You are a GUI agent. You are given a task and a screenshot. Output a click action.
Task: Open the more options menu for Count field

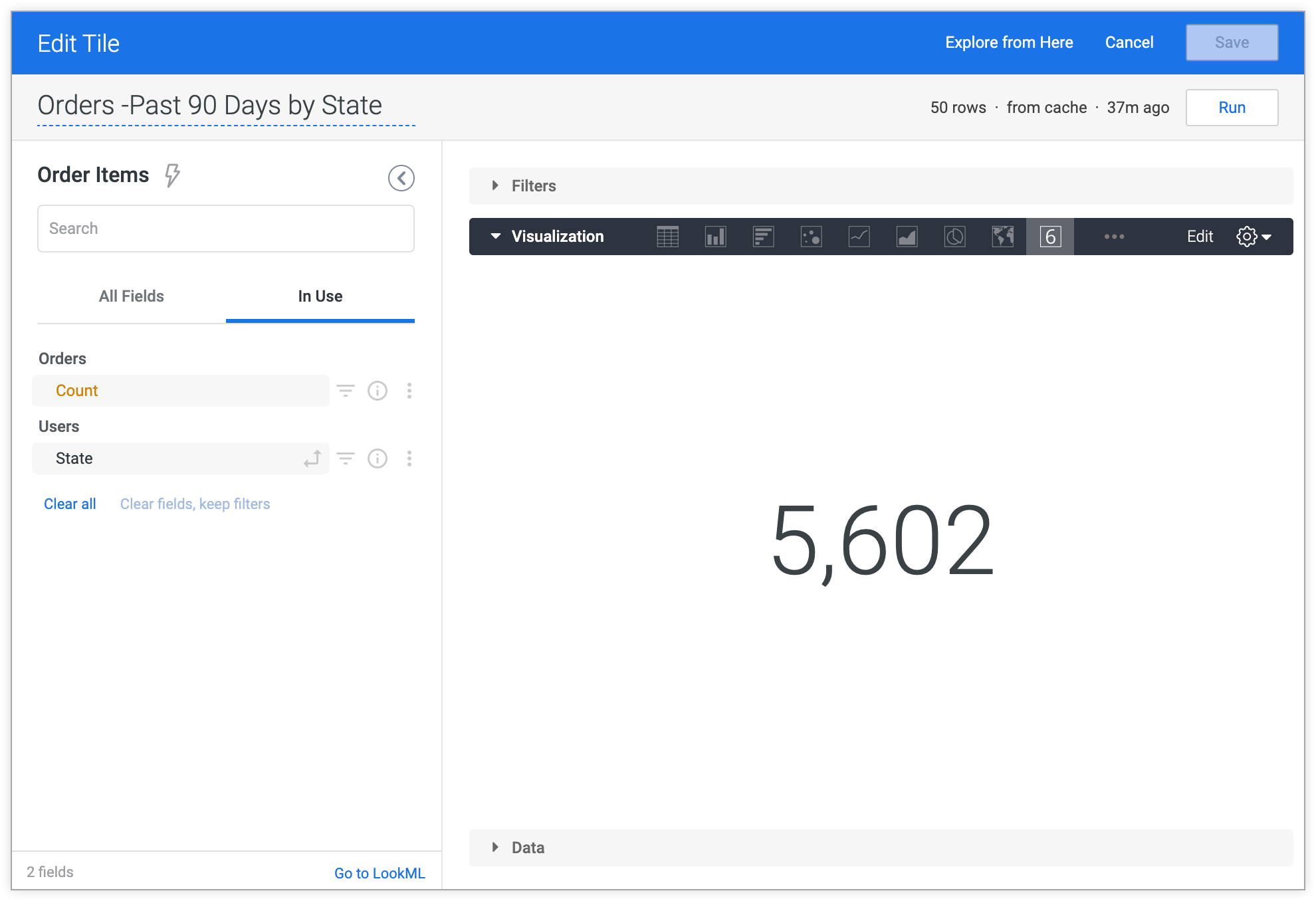[410, 391]
